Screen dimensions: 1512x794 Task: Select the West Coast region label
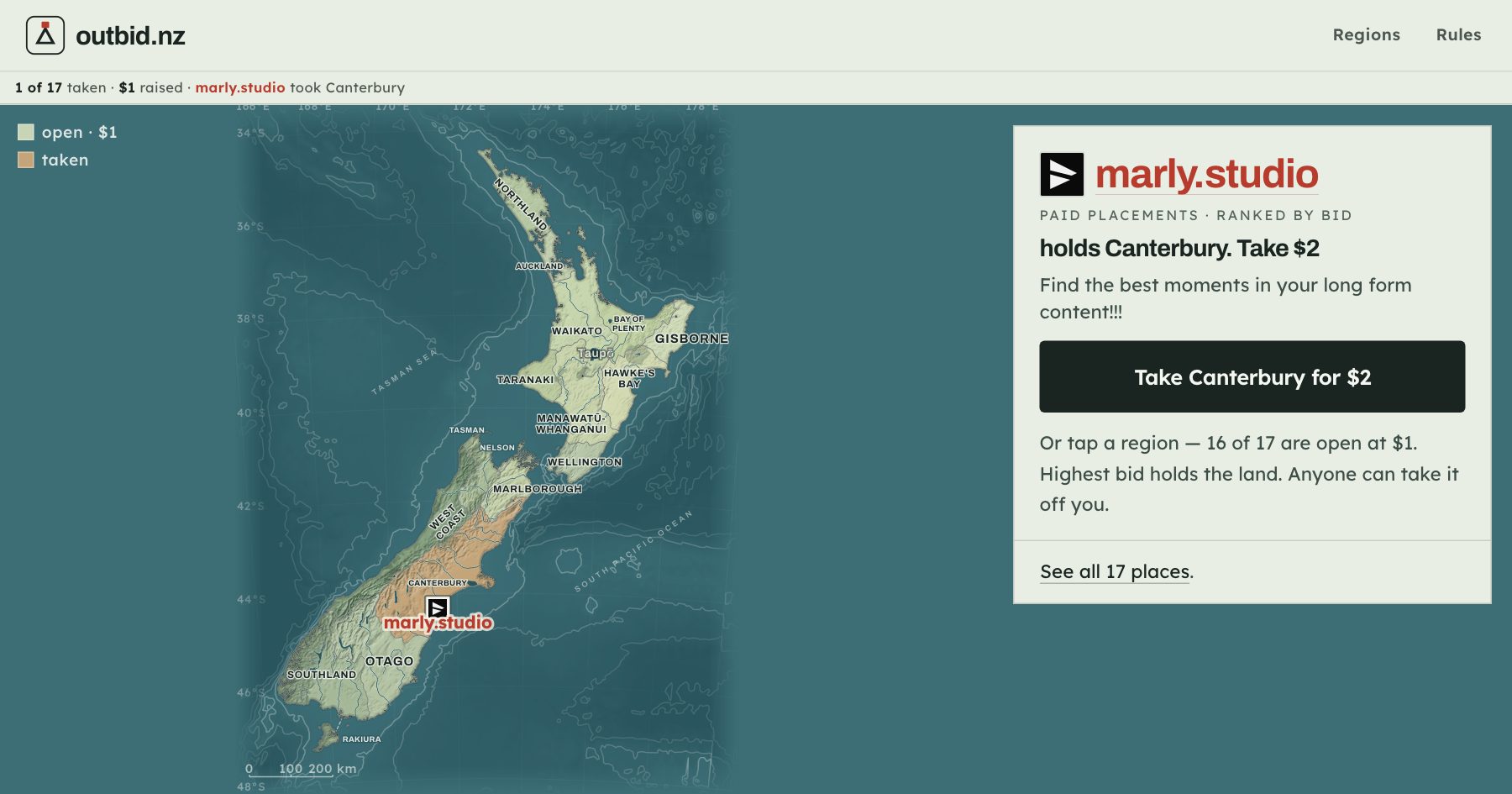[447, 521]
